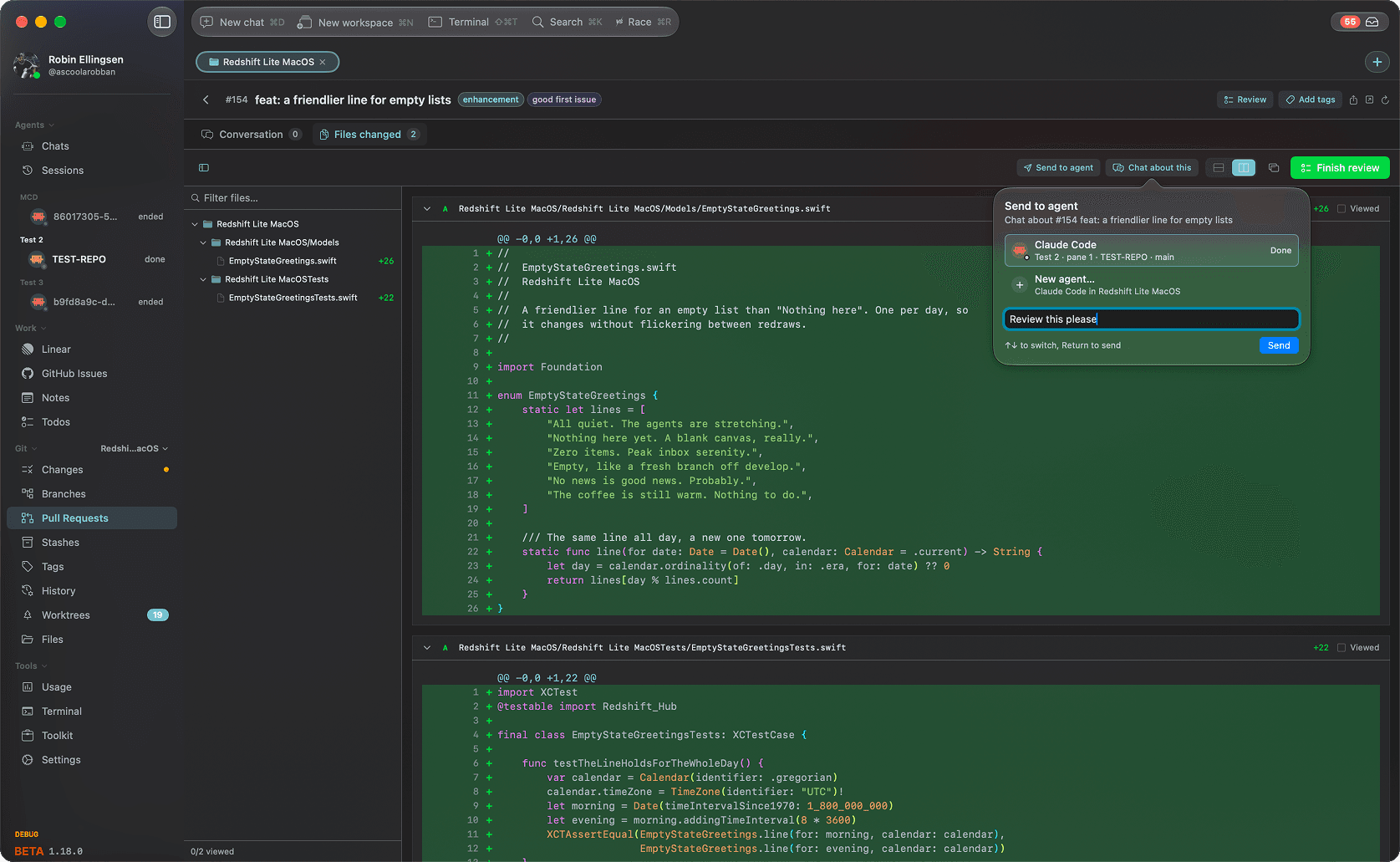Close the Redshift Lite MacOS tab

(x=323, y=62)
